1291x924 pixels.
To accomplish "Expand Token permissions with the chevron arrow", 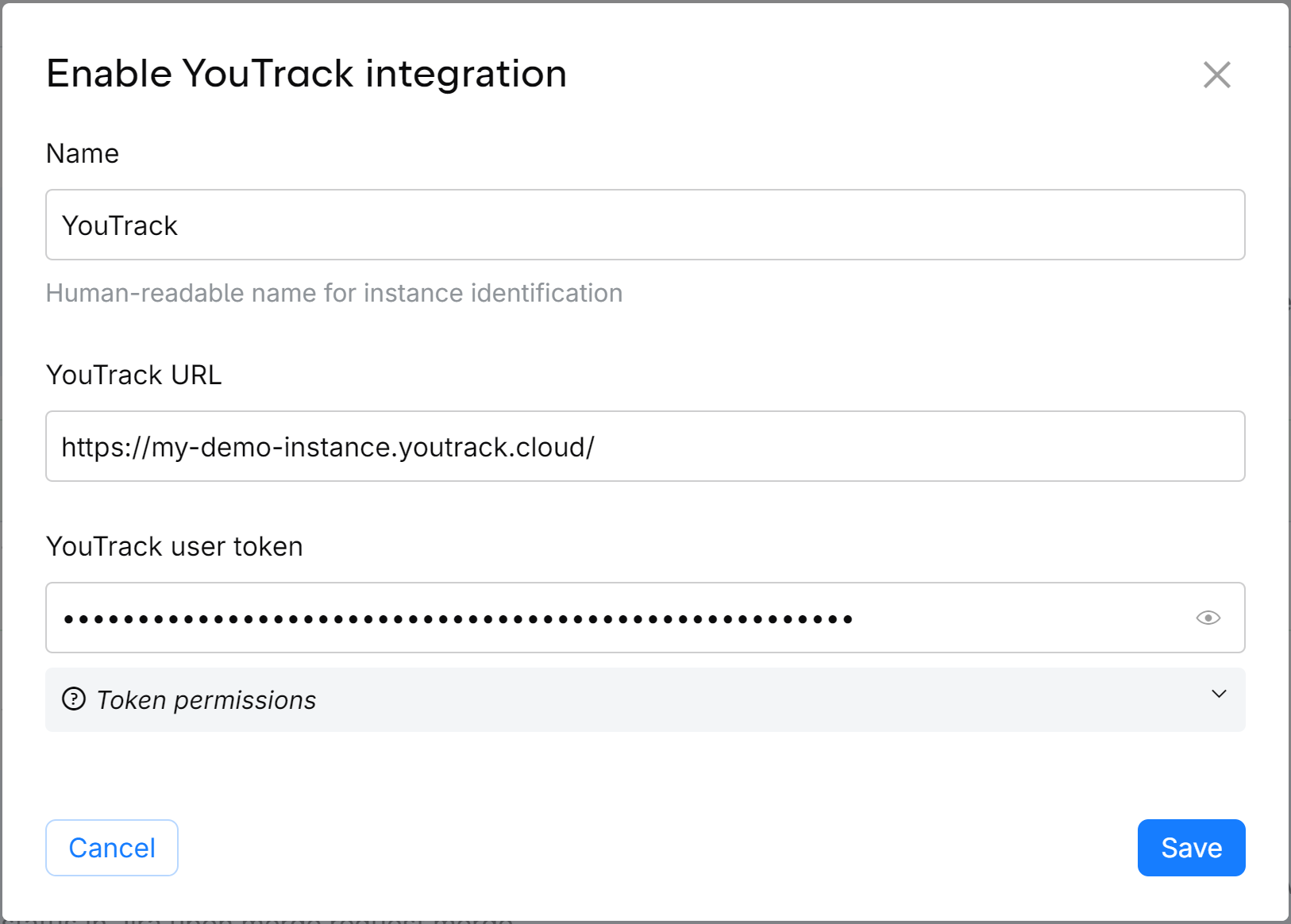I will (1219, 695).
